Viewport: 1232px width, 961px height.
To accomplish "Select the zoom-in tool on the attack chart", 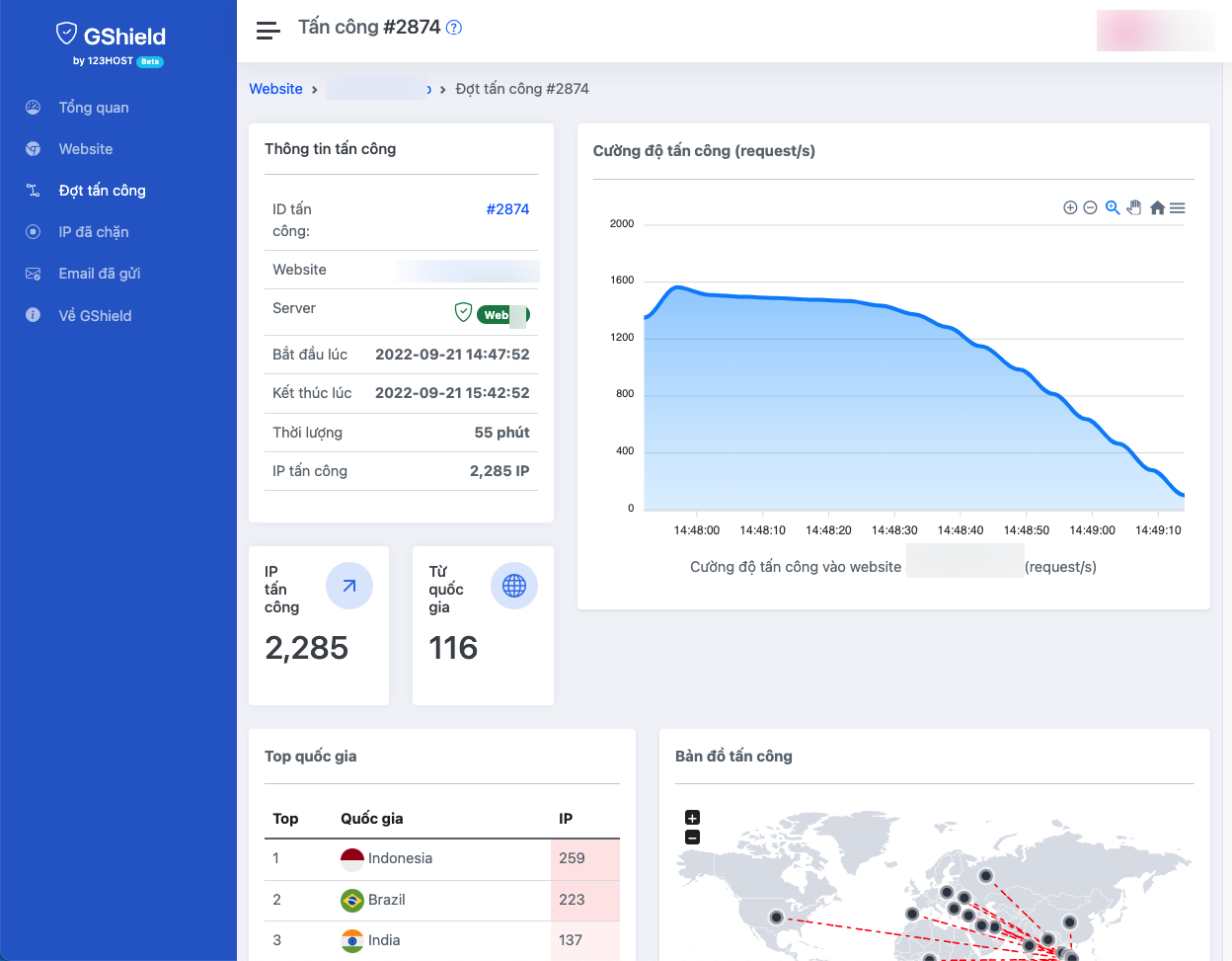I will coord(1070,207).
